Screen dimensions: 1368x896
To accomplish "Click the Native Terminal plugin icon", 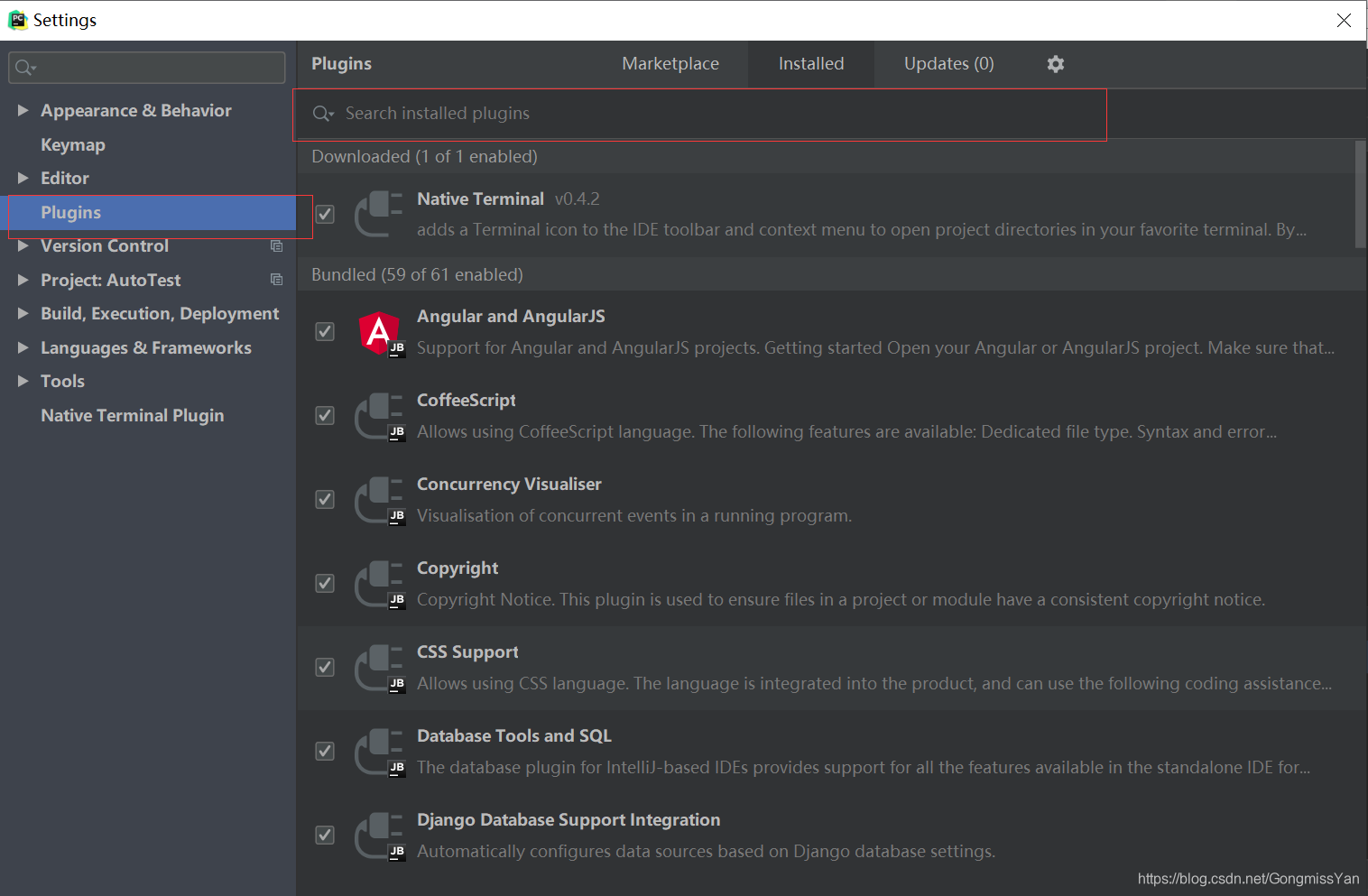I will pyautogui.click(x=379, y=214).
